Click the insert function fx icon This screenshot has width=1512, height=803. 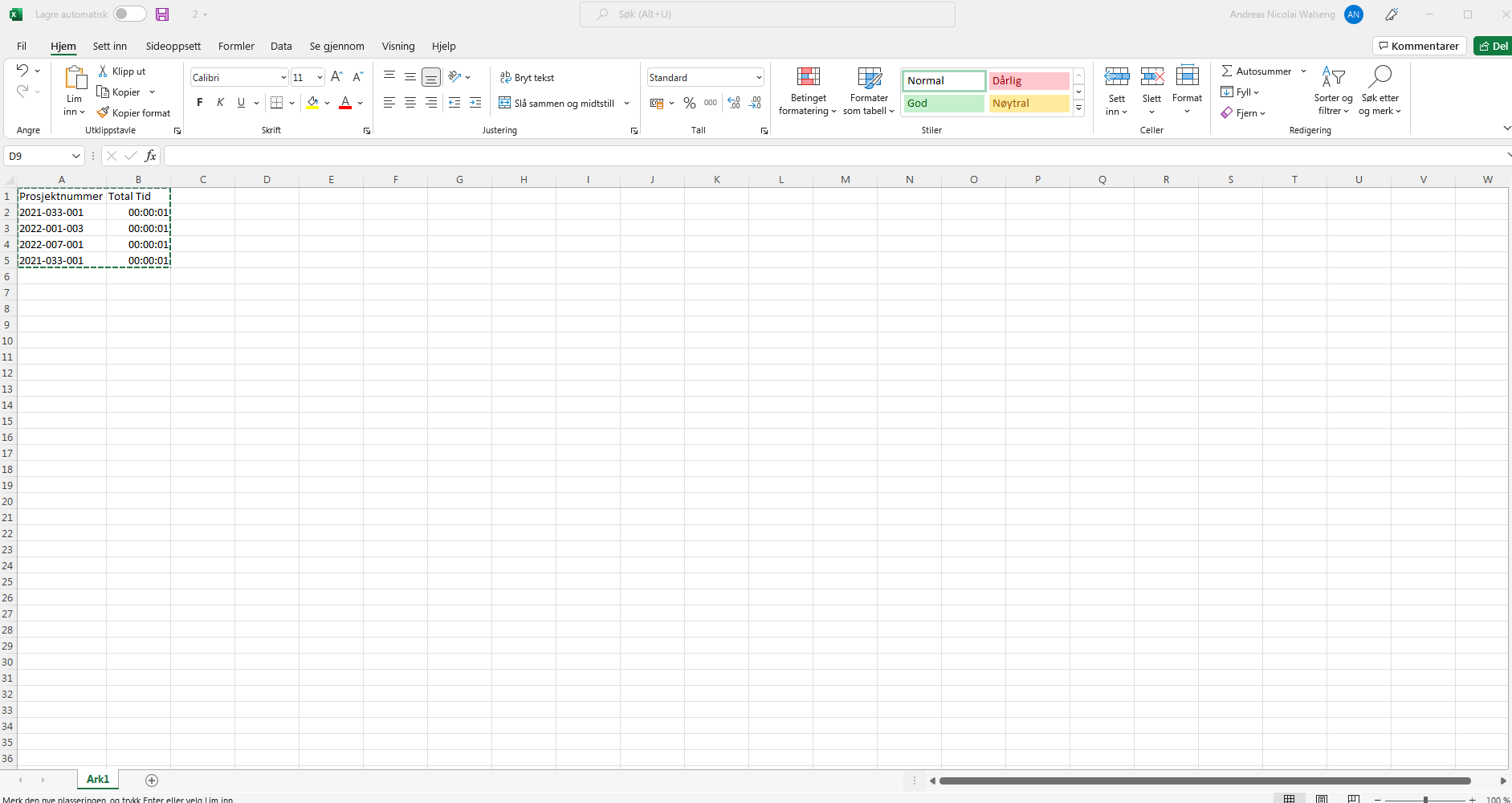click(x=150, y=156)
